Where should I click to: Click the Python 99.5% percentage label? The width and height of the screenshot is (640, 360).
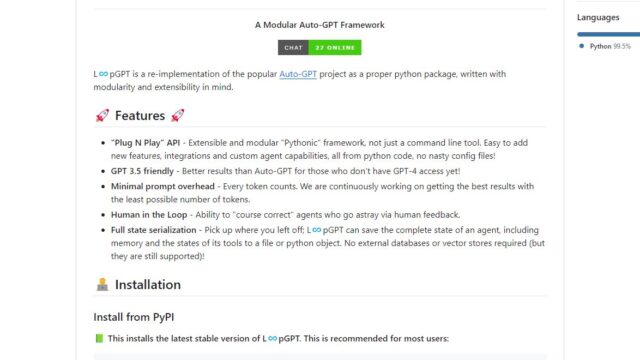pos(622,46)
